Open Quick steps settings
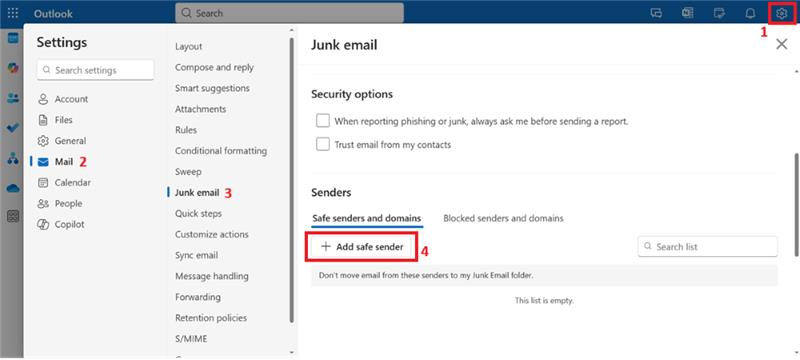The height and width of the screenshot is (360, 800). tap(198, 214)
